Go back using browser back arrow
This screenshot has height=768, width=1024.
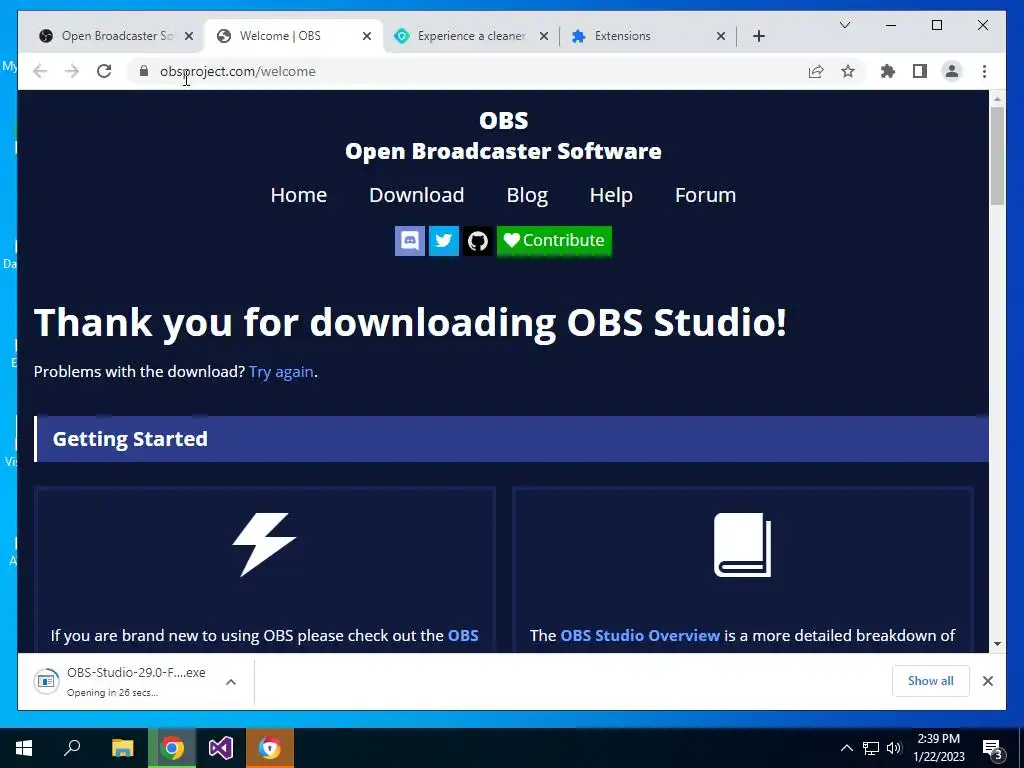(40, 71)
